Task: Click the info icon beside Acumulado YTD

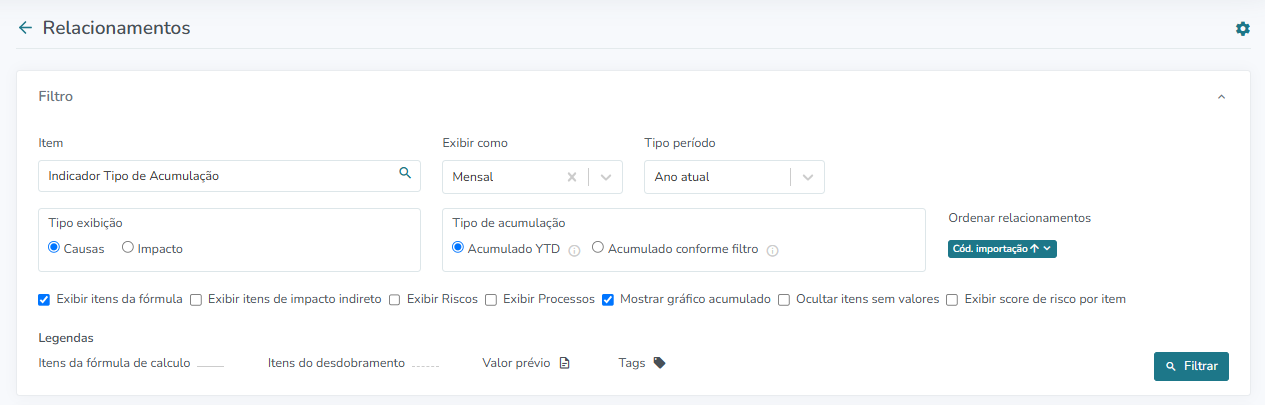Action: point(574,250)
